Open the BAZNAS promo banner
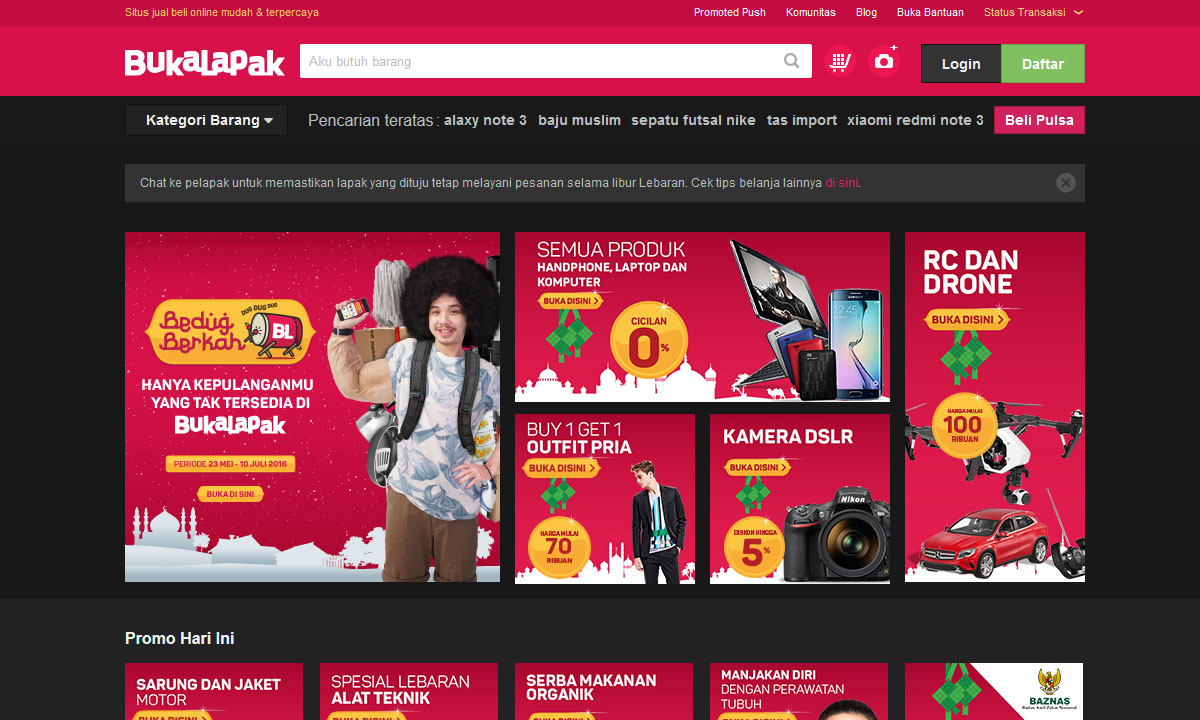 click(x=994, y=691)
